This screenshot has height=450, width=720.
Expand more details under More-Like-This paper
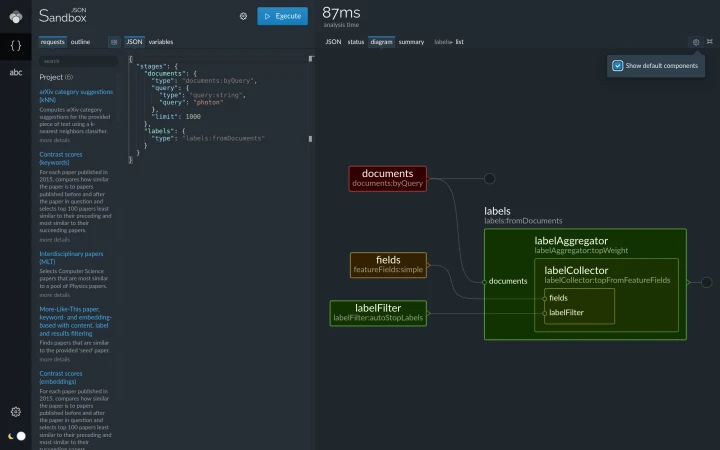click(55, 359)
